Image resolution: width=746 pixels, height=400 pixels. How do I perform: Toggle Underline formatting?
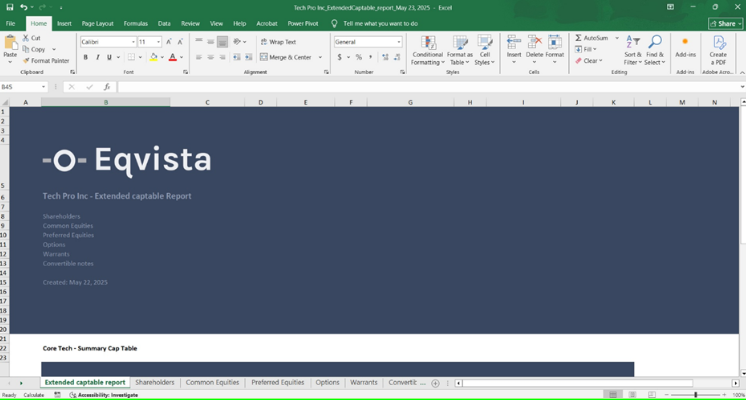[x=109, y=57]
